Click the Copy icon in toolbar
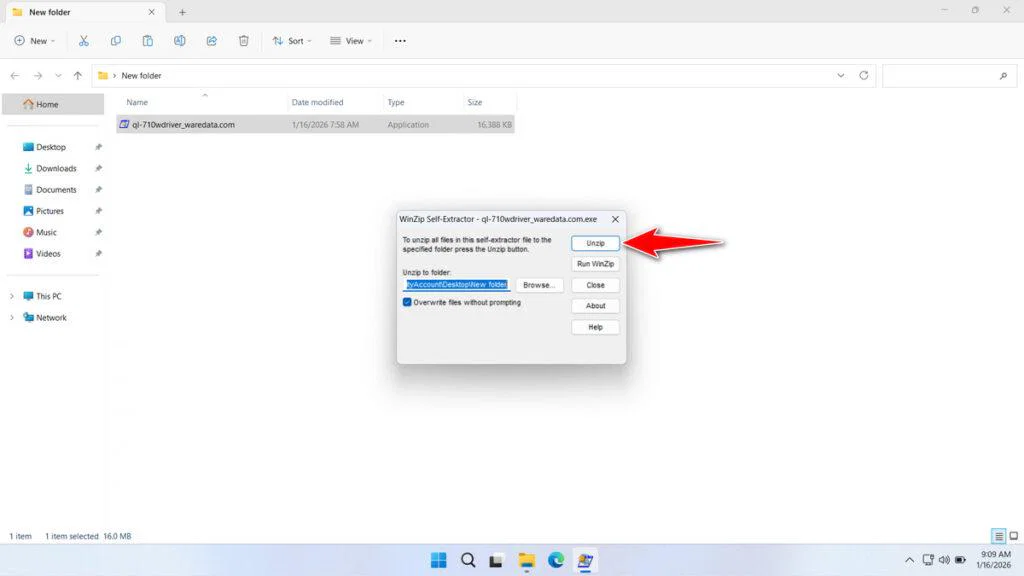Screen dimensions: 1024x576 116,41
